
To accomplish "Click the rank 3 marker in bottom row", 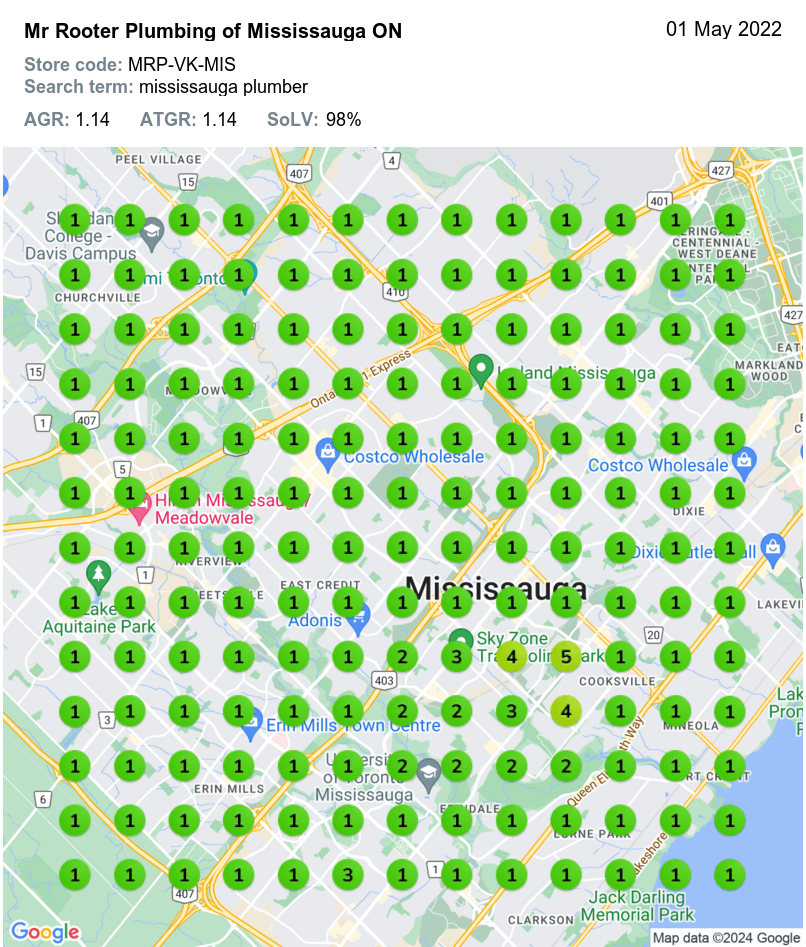I will click(x=348, y=875).
